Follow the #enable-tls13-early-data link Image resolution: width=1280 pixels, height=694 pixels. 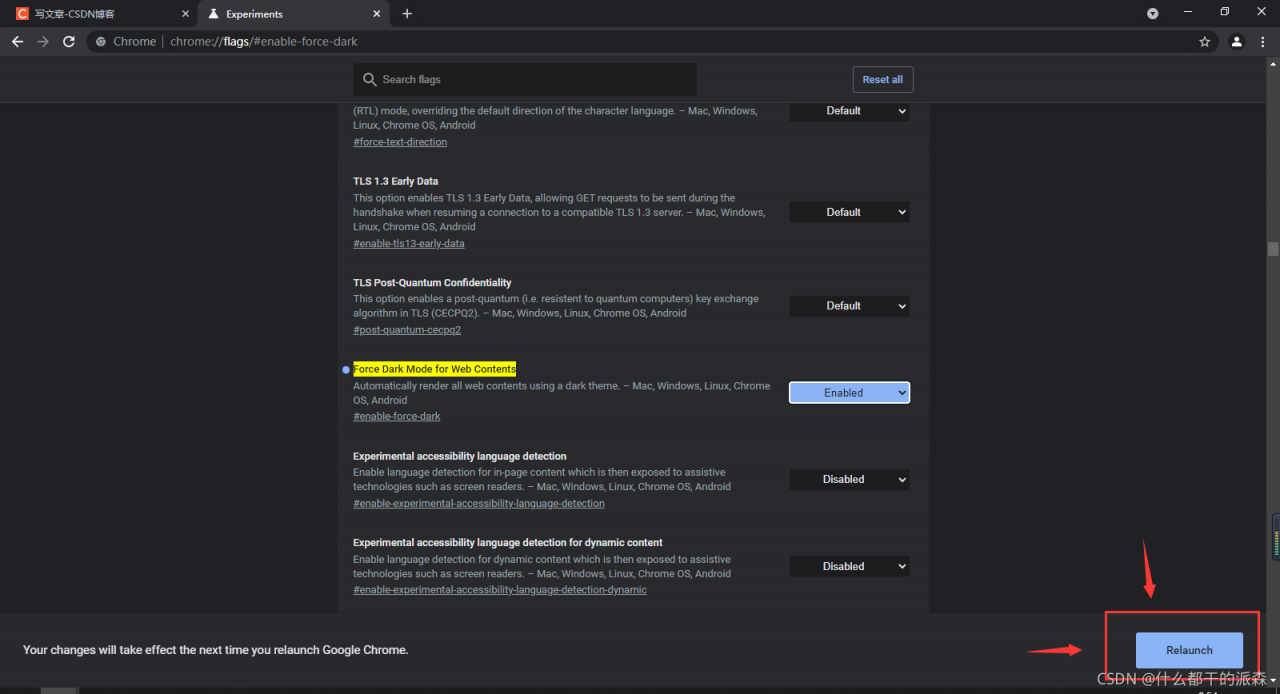[409, 243]
